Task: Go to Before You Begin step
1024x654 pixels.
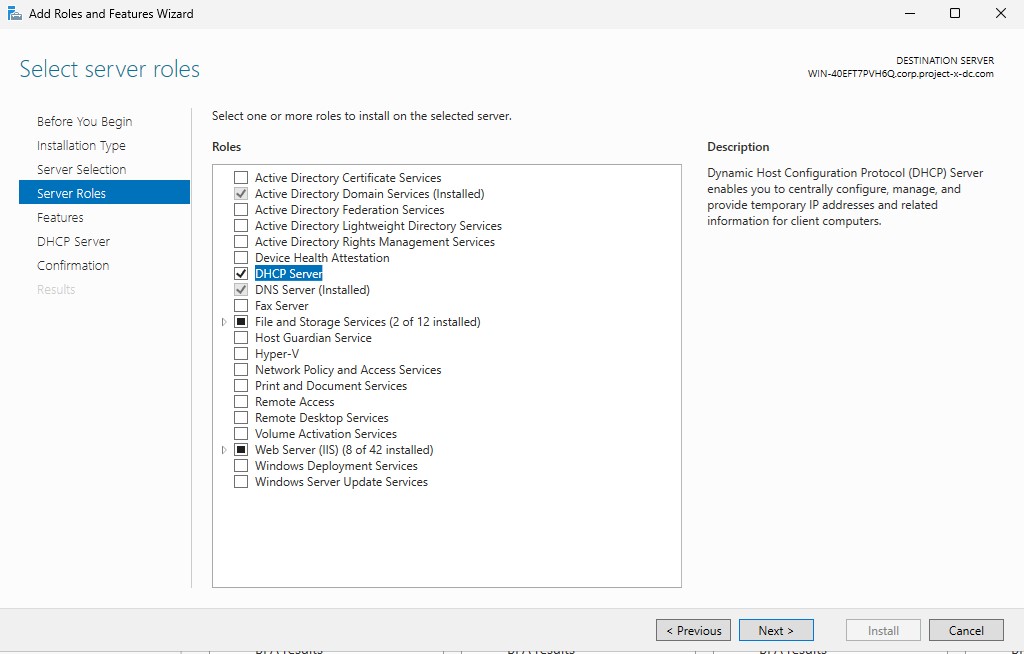Action: click(84, 122)
